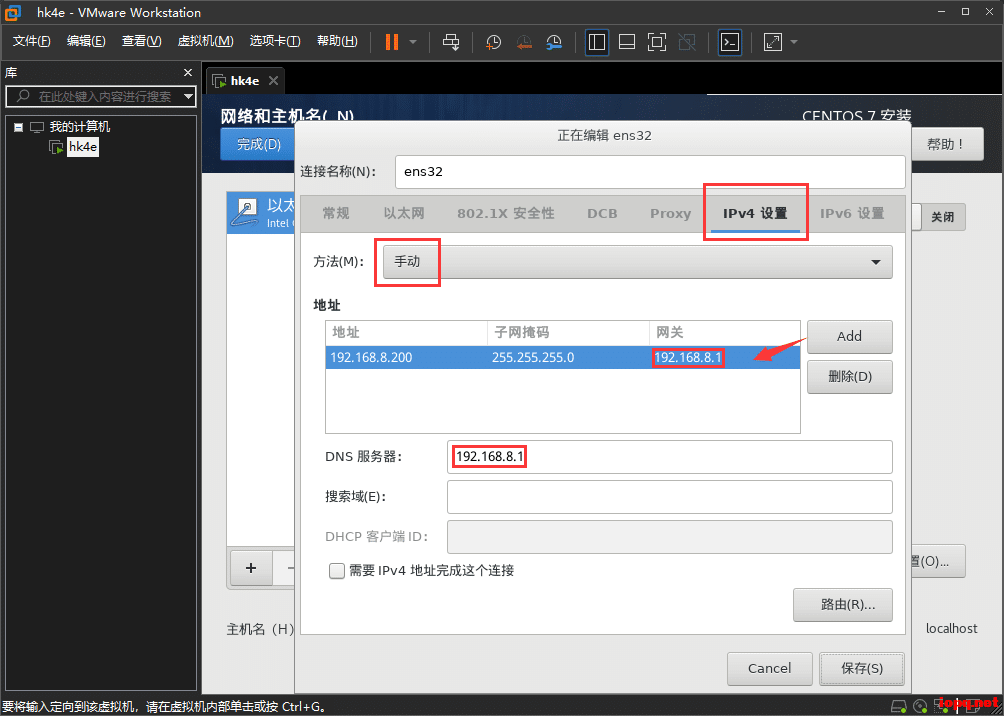Toggle the library panel visibility
This screenshot has height=716, width=1004.
[x=596, y=42]
